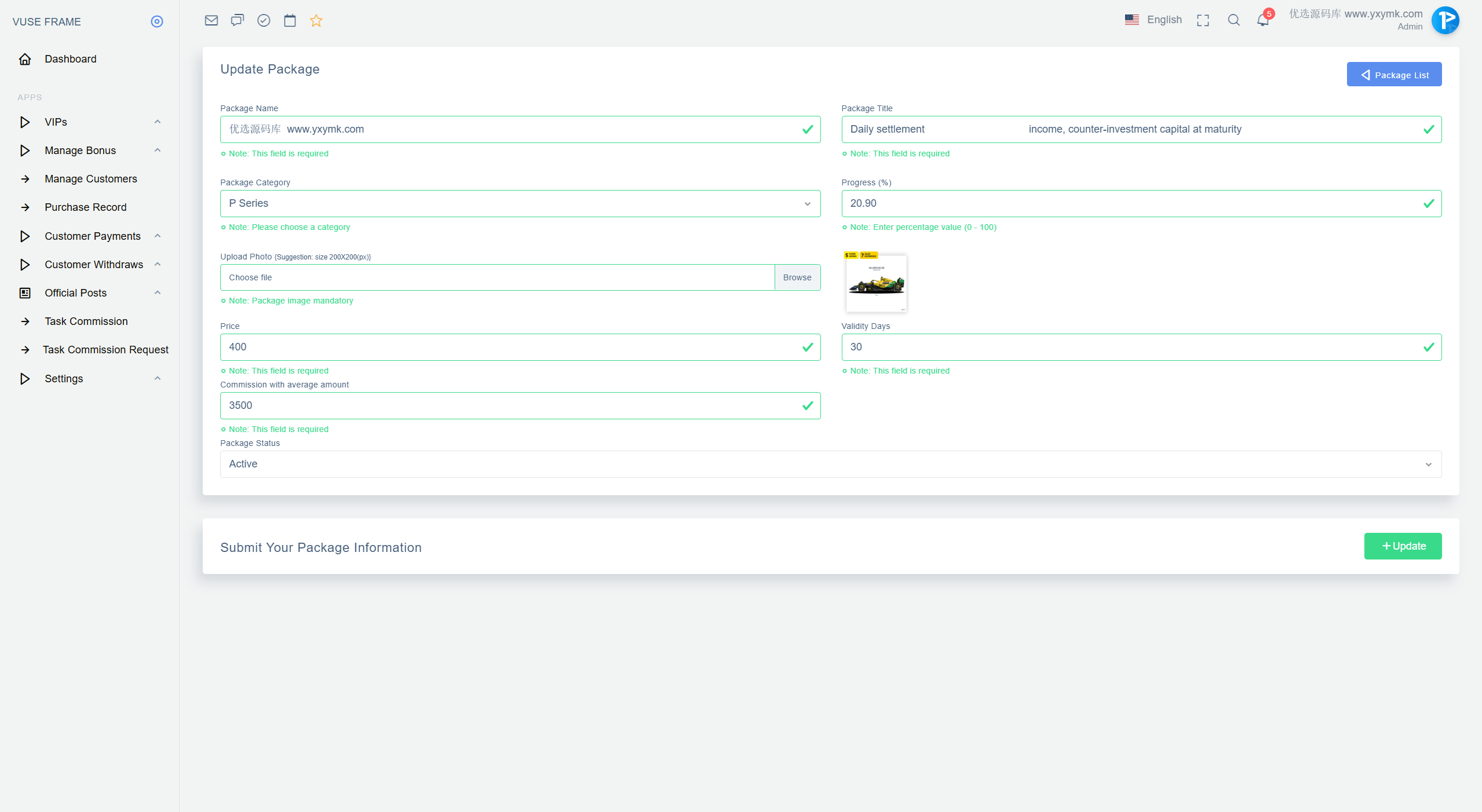Viewport: 1482px width, 812px height.
Task: Click the green Update button
Action: 1403,546
